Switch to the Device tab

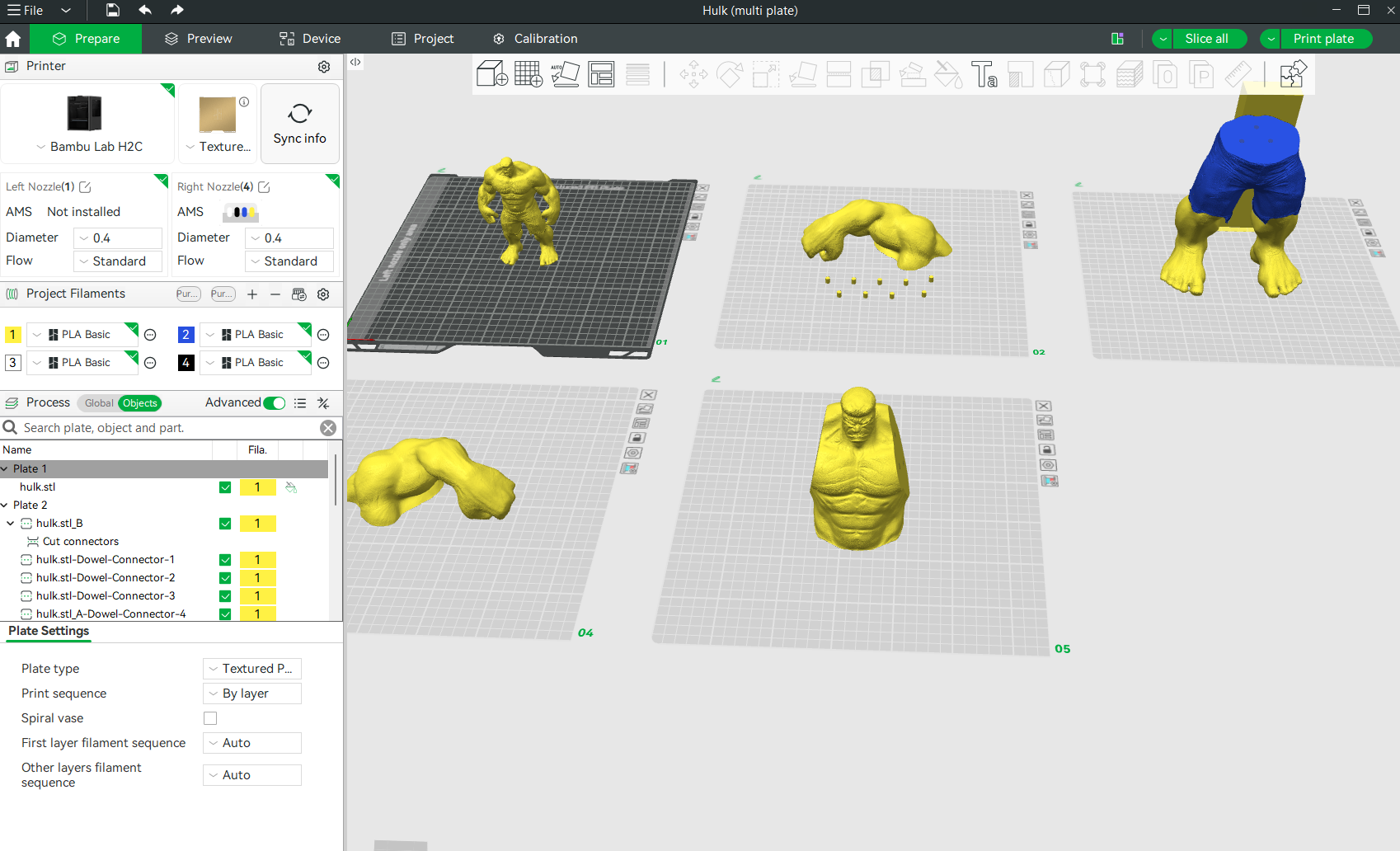309,39
